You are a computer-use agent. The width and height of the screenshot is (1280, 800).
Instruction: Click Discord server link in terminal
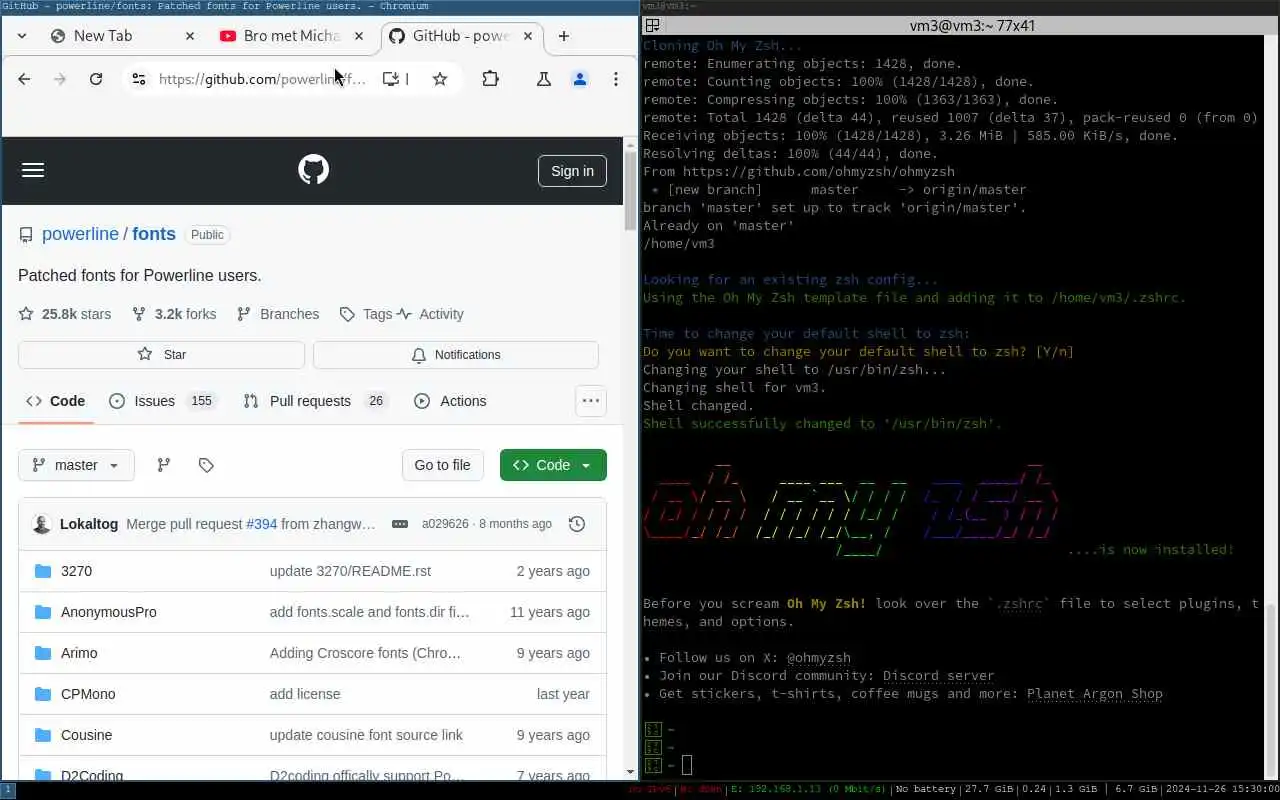tap(938, 676)
